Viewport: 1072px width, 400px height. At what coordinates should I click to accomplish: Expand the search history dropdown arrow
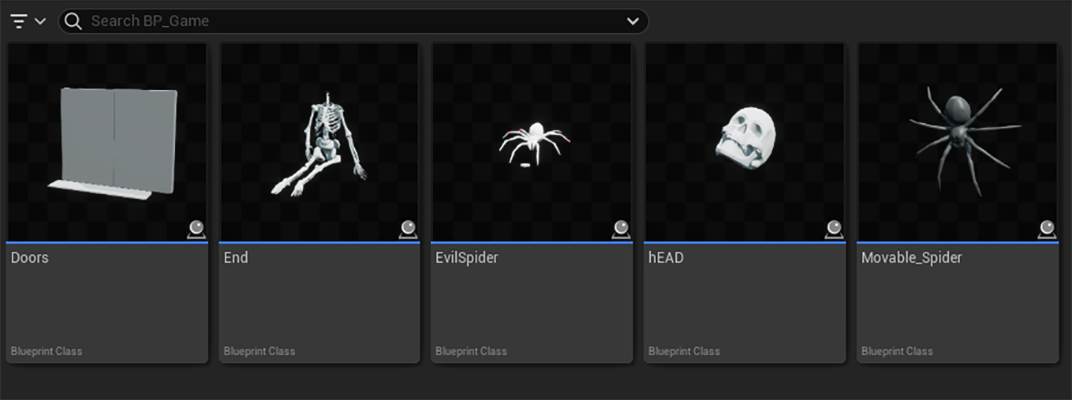[x=633, y=21]
